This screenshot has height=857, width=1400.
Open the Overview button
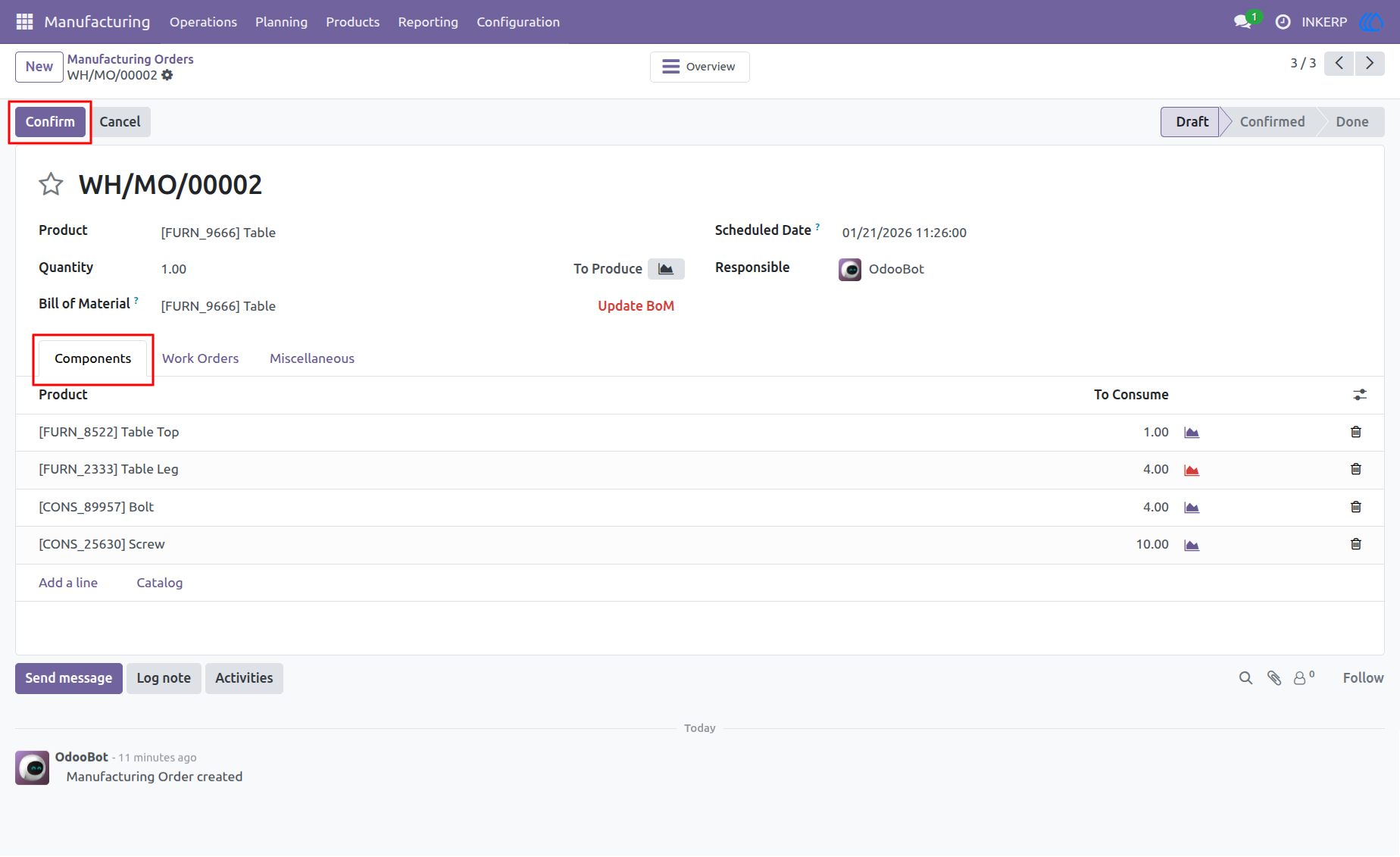699,67
